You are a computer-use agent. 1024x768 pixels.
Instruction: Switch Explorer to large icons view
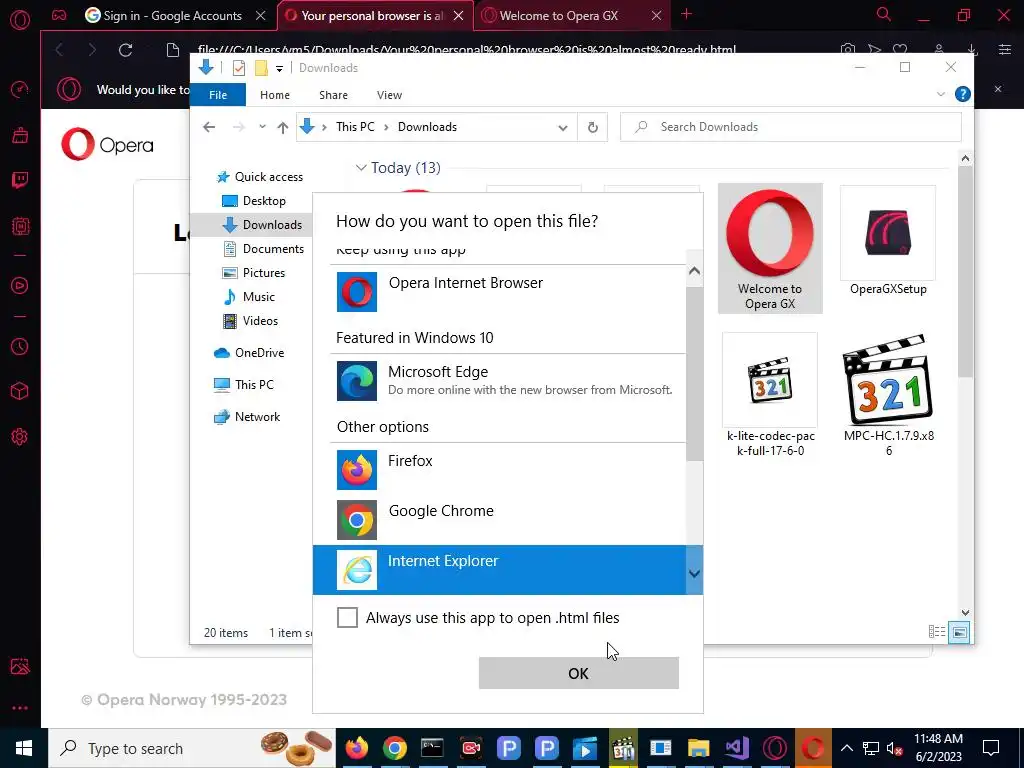pyautogui.click(x=959, y=632)
